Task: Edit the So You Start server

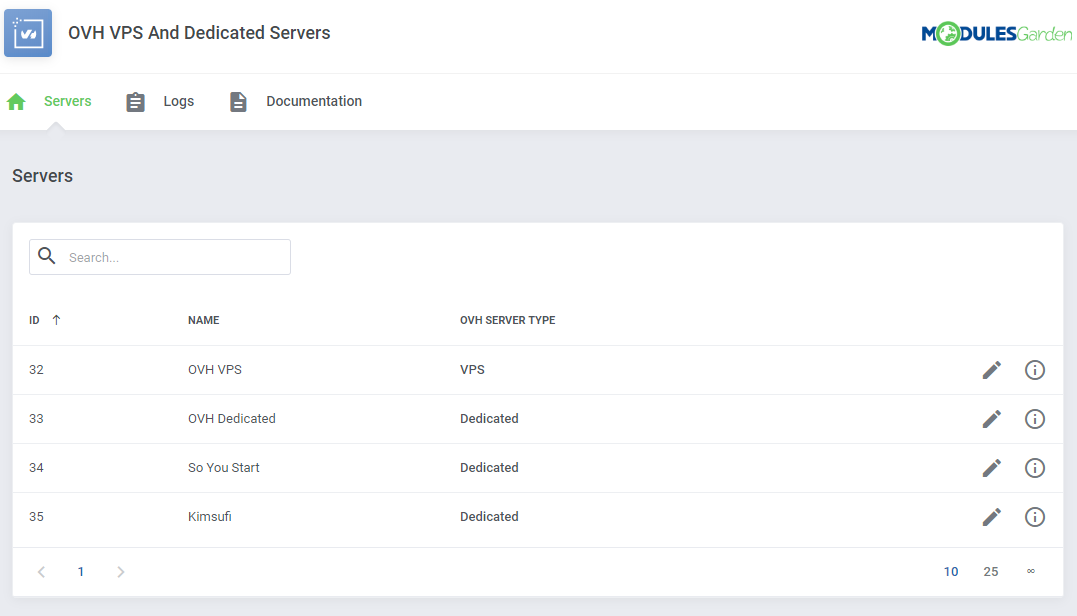Action: 991,468
